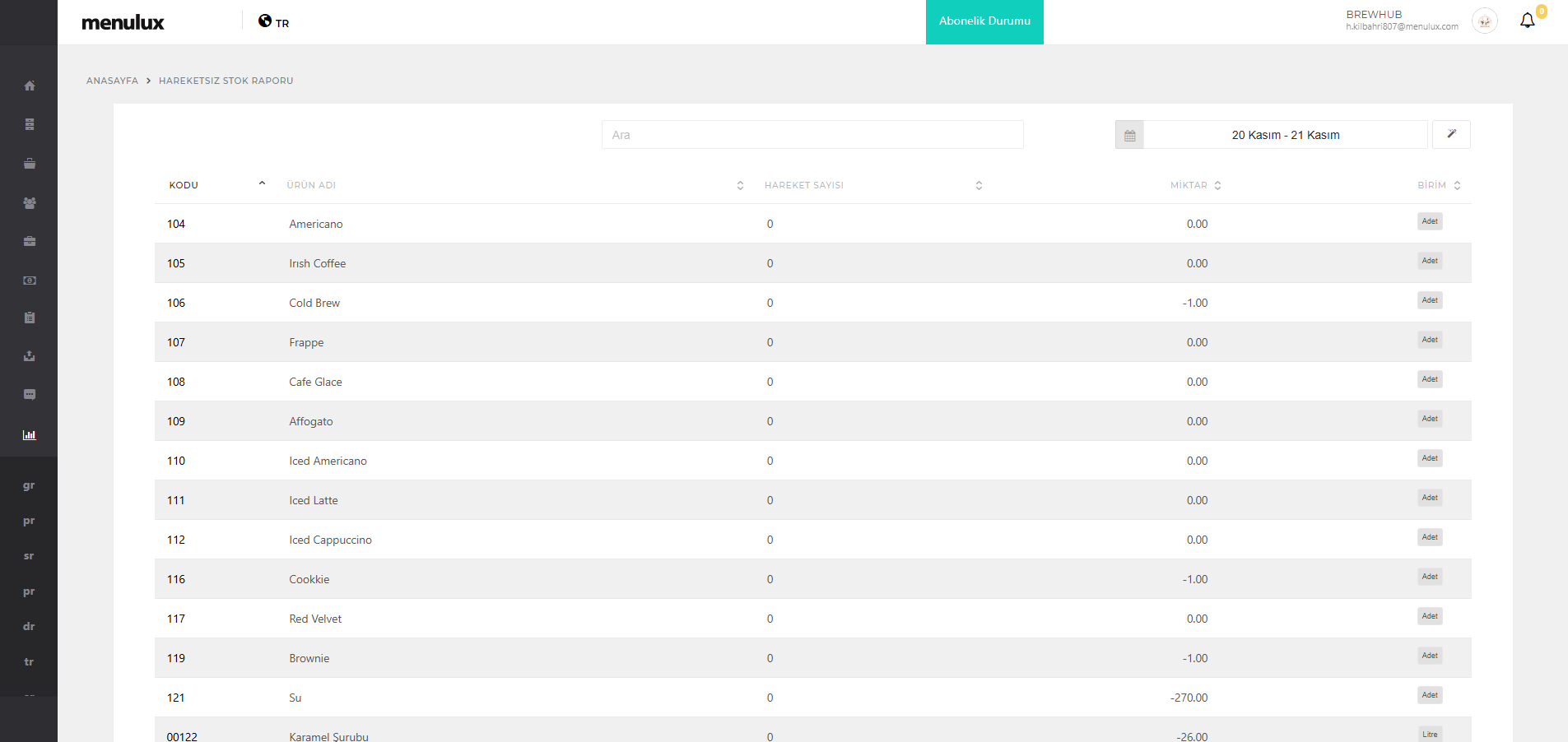Click the Abonelik Durumu button
Viewport: 1568px width, 742px height.
(x=984, y=21)
